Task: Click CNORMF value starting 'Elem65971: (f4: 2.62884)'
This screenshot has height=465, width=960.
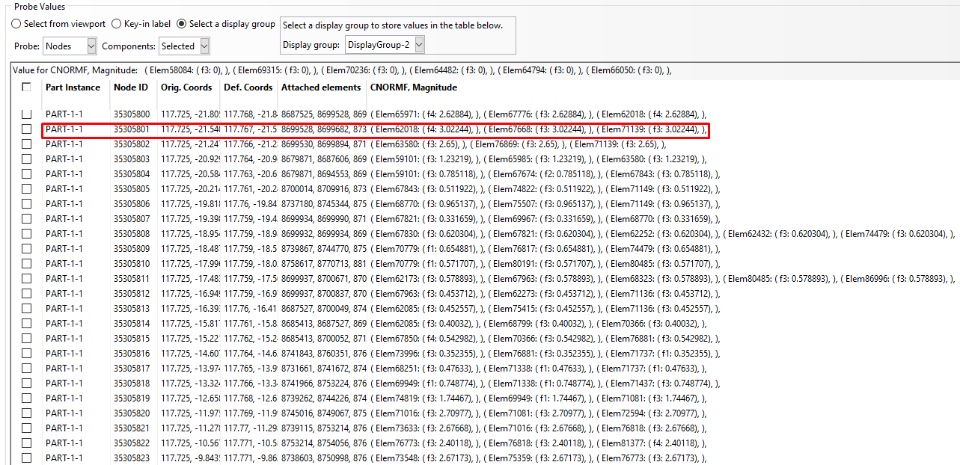Action: [539, 114]
